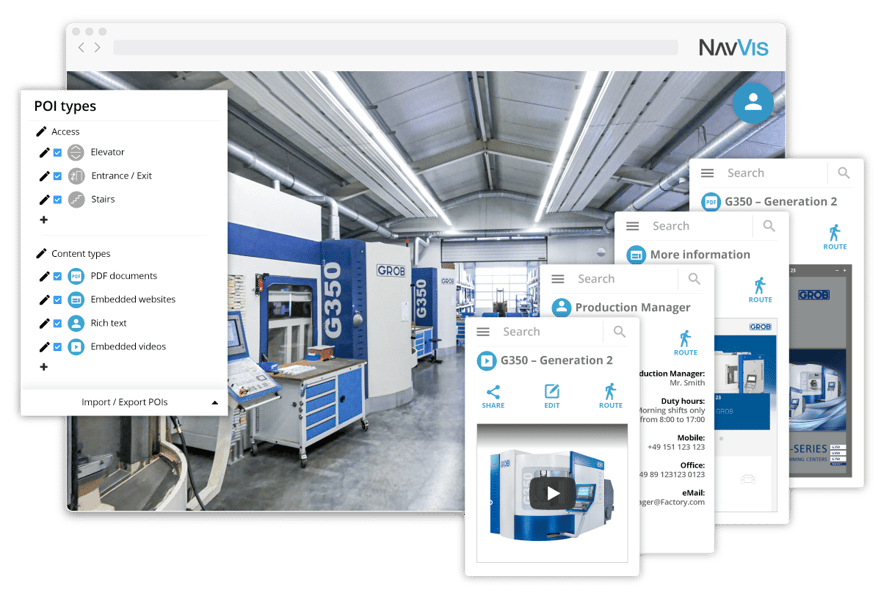Go back with the browser arrow
This screenshot has height=593, width=881.
click(81, 47)
